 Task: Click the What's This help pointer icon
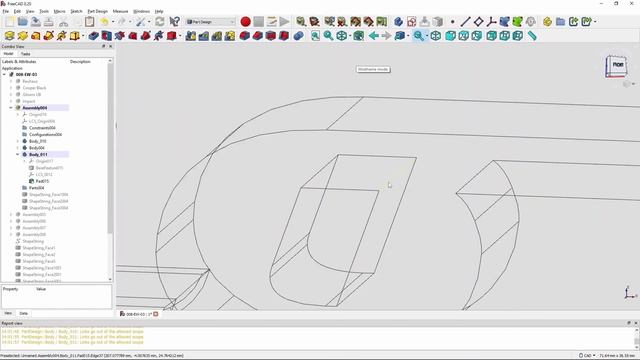click(x=174, y=22)
